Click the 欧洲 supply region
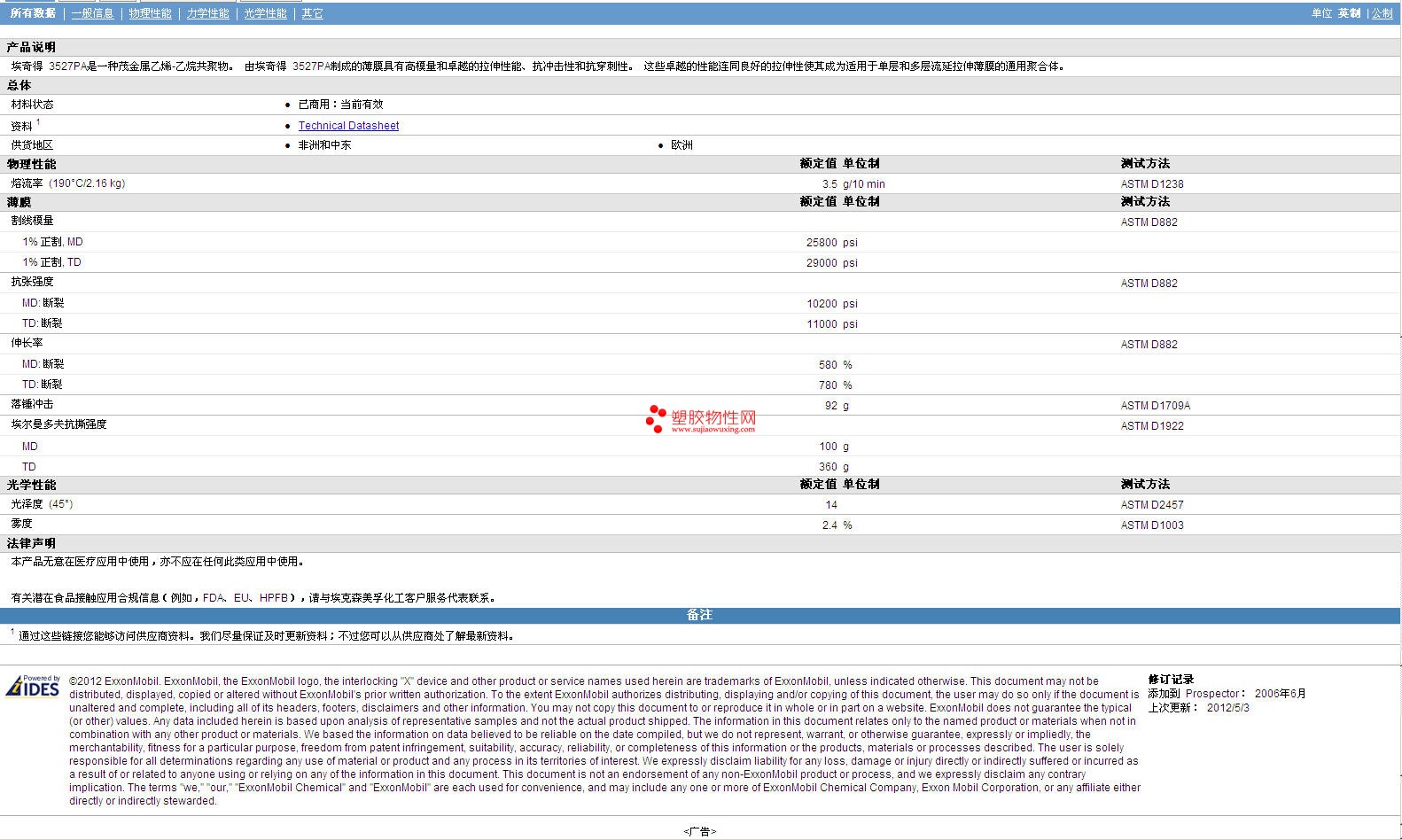1402x840 pixels. tap(682, 145)
